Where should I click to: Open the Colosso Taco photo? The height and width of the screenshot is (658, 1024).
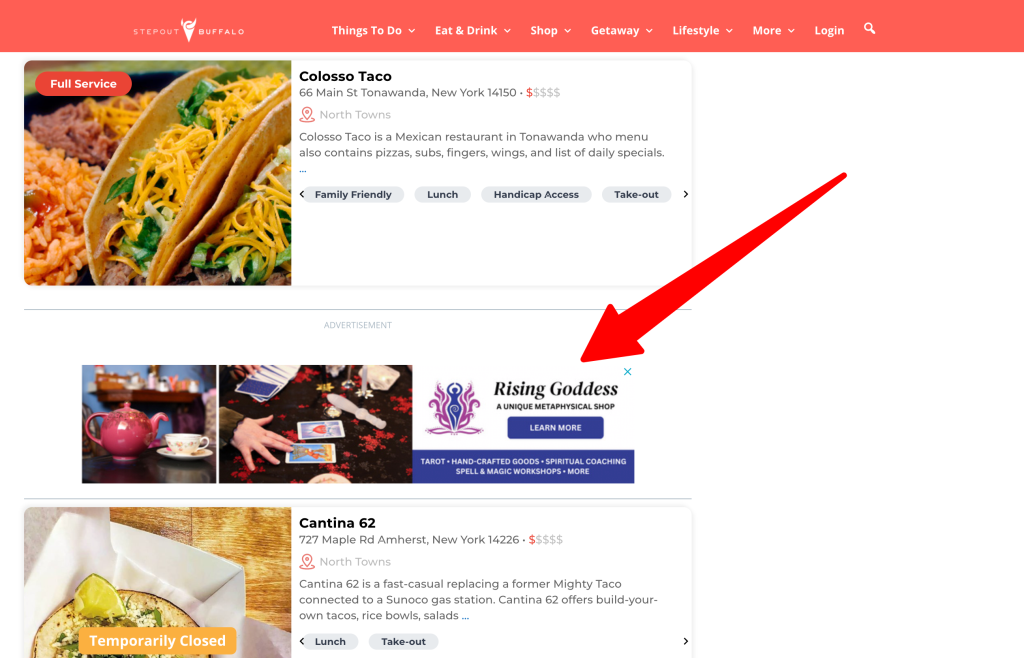tap(157, 173)
